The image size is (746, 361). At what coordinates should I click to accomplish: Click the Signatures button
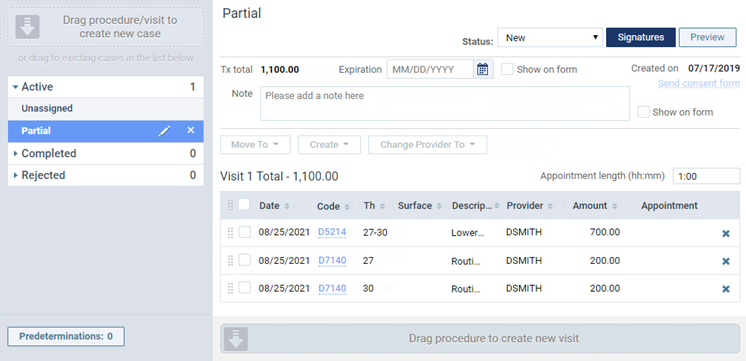(641, 37)
